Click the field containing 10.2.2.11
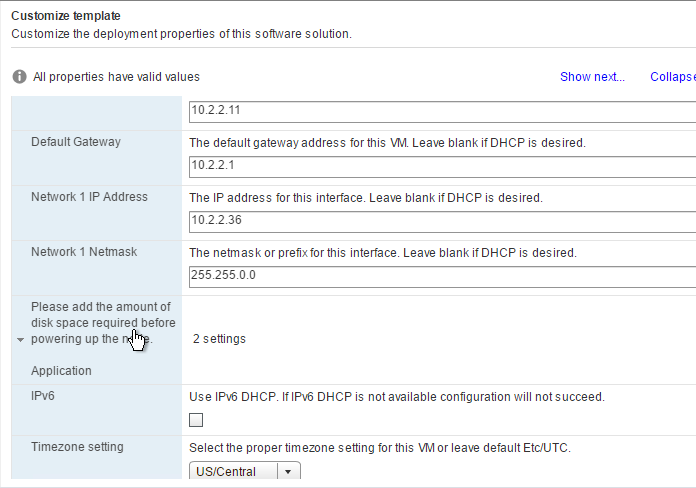Image resolution: width=696 pixels, height=488 pixels. coord(442,111)
